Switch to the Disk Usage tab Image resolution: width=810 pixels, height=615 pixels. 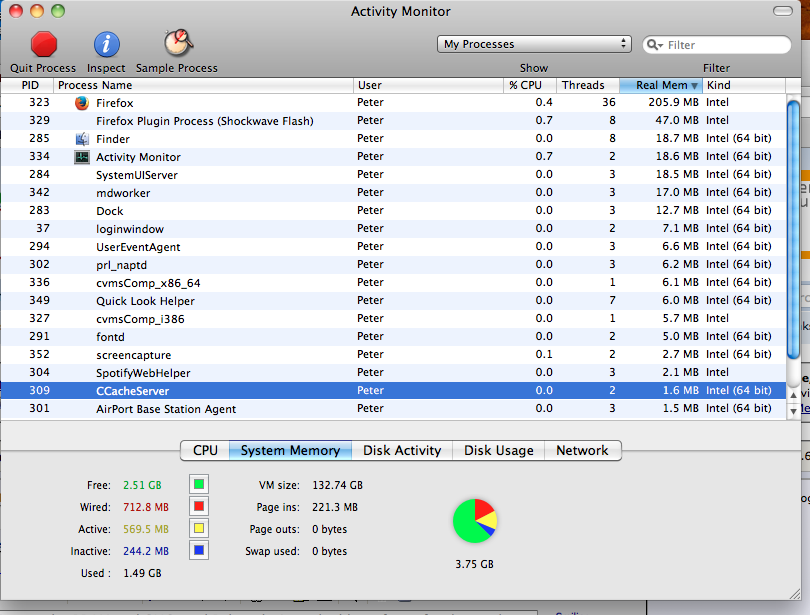point(499,450)
